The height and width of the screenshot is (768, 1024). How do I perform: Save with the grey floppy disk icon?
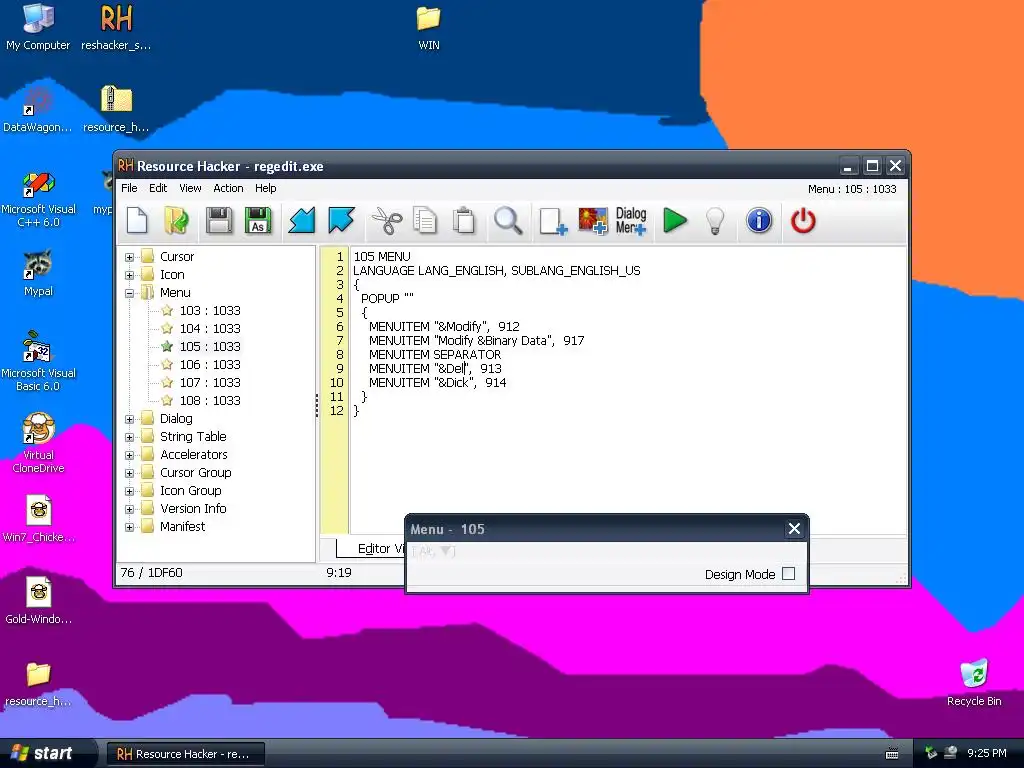(219, 221)
